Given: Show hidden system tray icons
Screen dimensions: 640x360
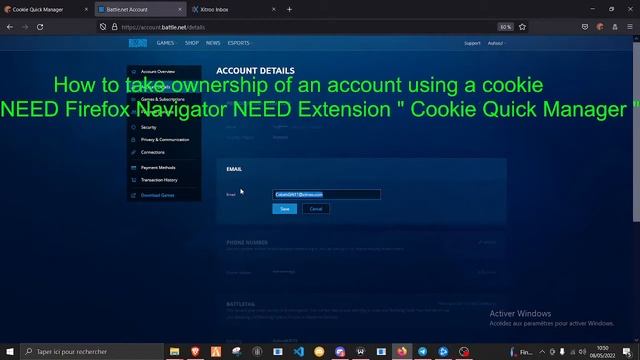Looking at the screenshot, I should (542, 352).
